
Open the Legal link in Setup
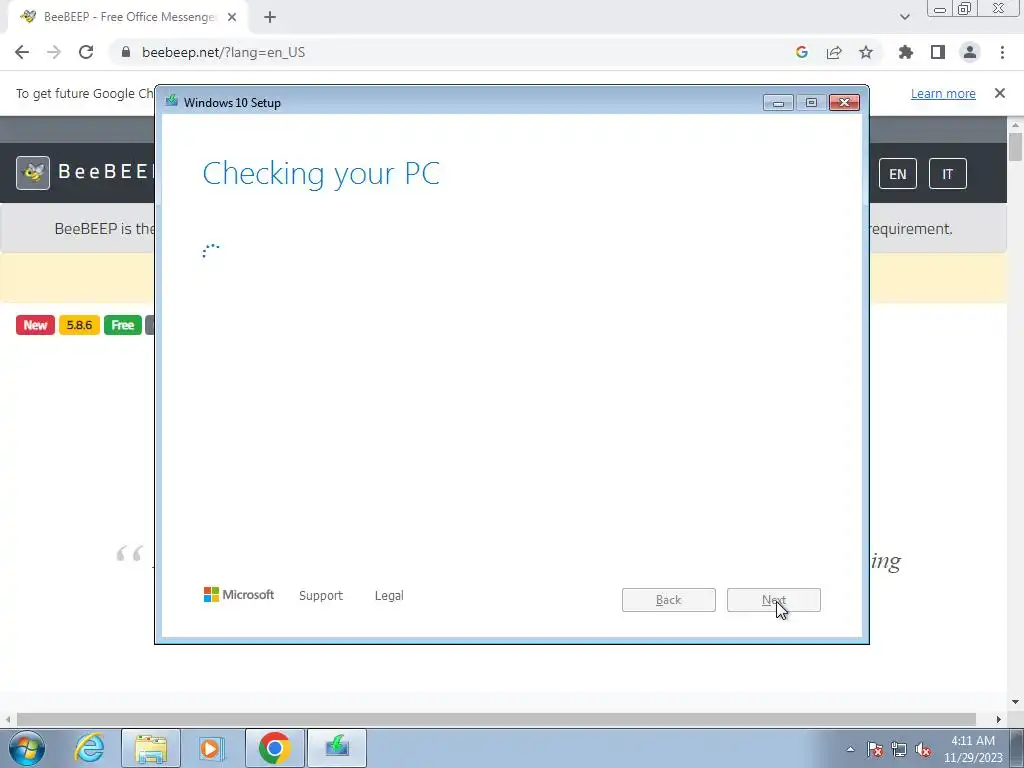click(389, 596)
